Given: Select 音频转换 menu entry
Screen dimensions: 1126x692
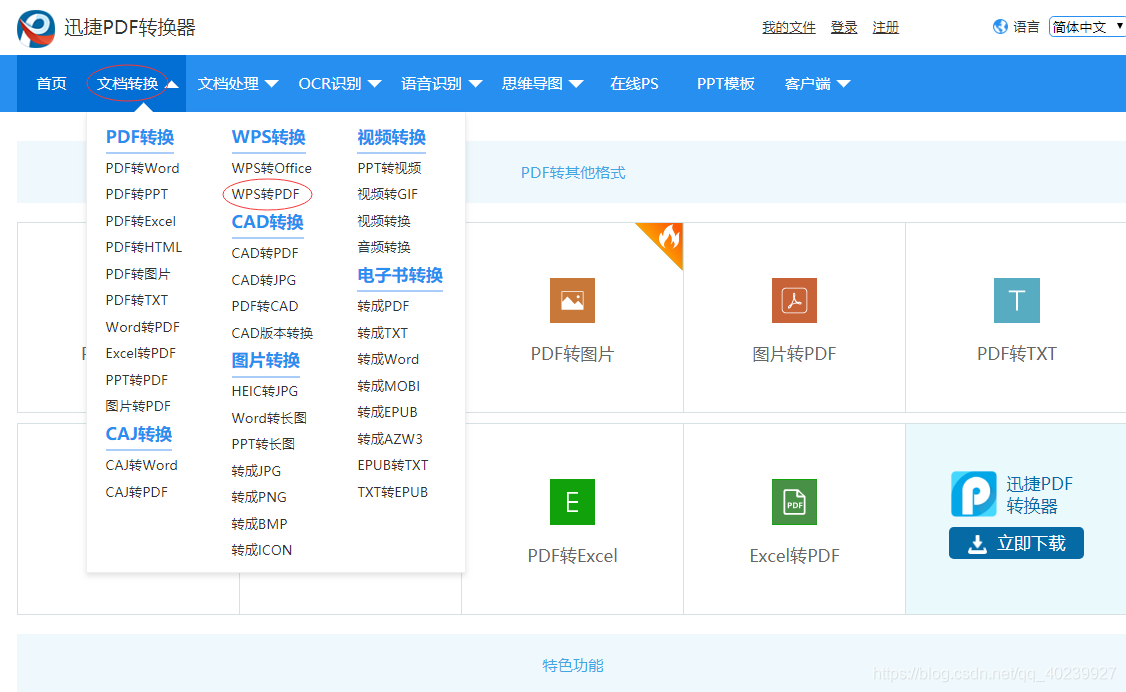Looking at the screenshot, I should pyautogui.click(x=384, y=248).
